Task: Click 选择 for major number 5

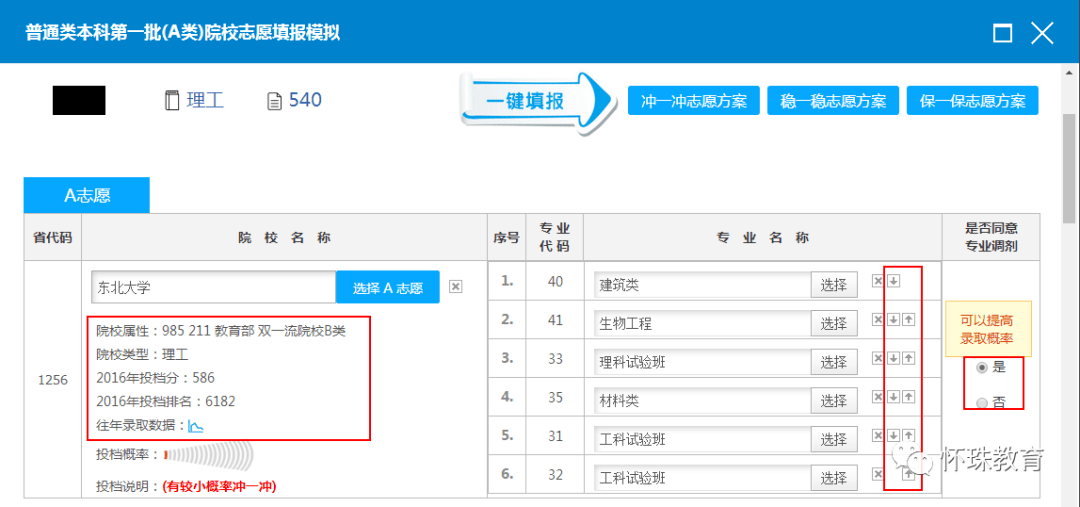Action: tap(834, 439)
